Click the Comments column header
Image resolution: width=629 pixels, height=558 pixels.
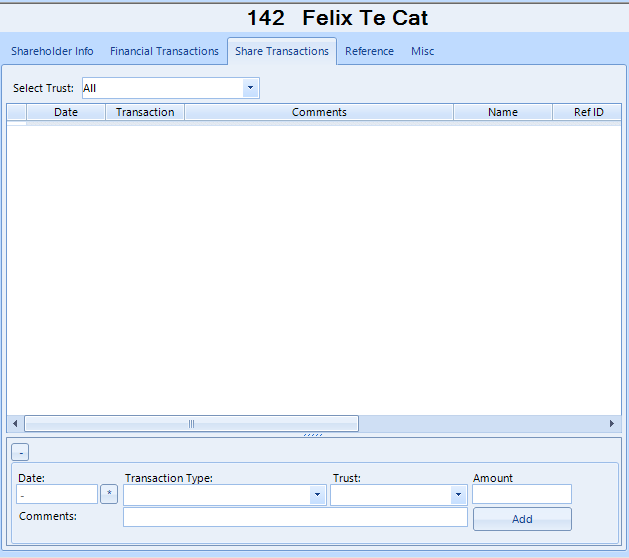pyautogui.click(x=319, y=112)
